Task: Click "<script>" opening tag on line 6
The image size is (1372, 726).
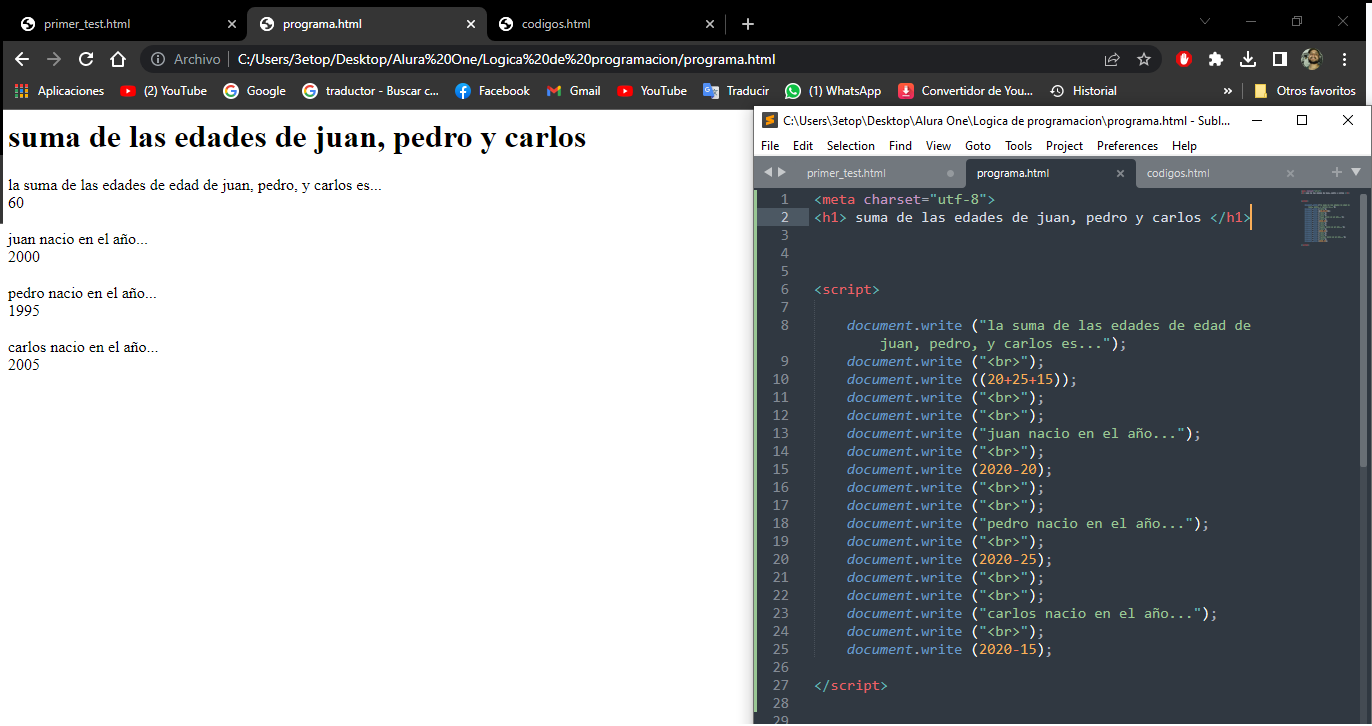Action: 847,290
